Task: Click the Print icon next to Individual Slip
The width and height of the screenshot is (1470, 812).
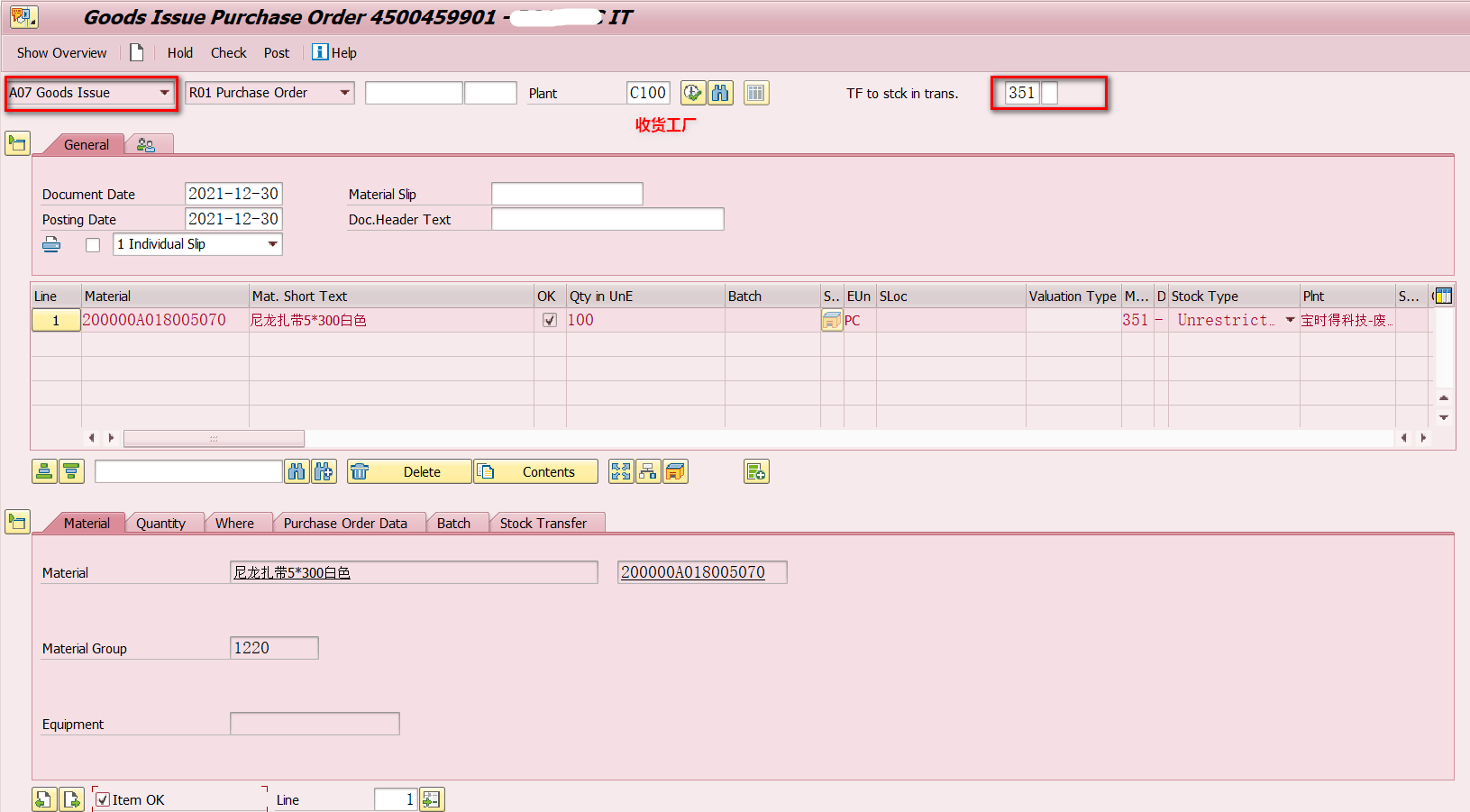Action: 51,243
